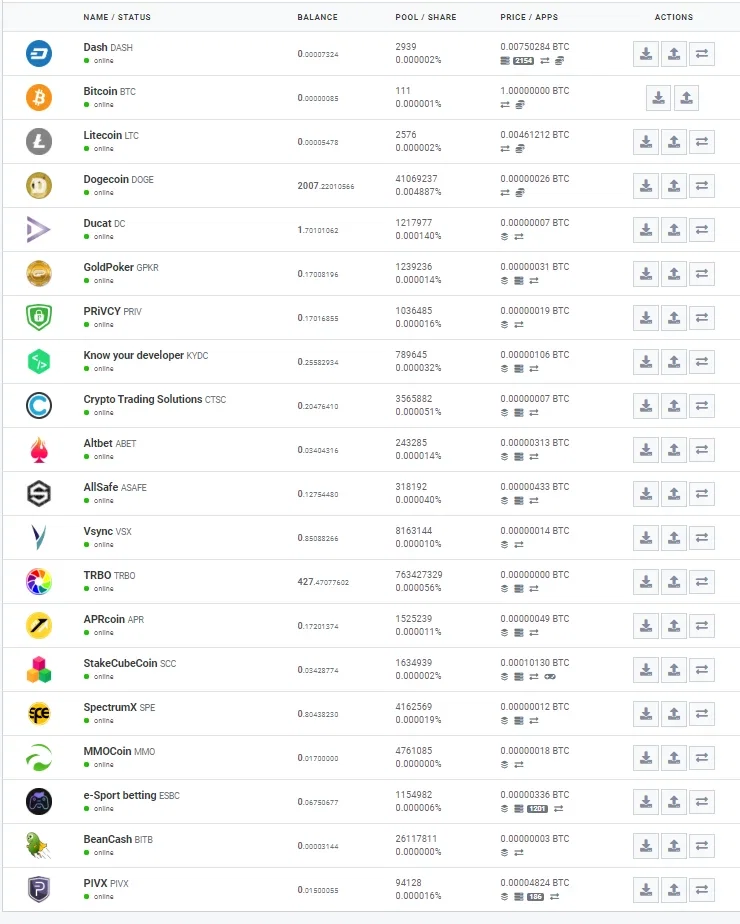Screen dimensions: 740x924
Task: Click the withdraw icon for Bitcoin
Action: (686, 98)
